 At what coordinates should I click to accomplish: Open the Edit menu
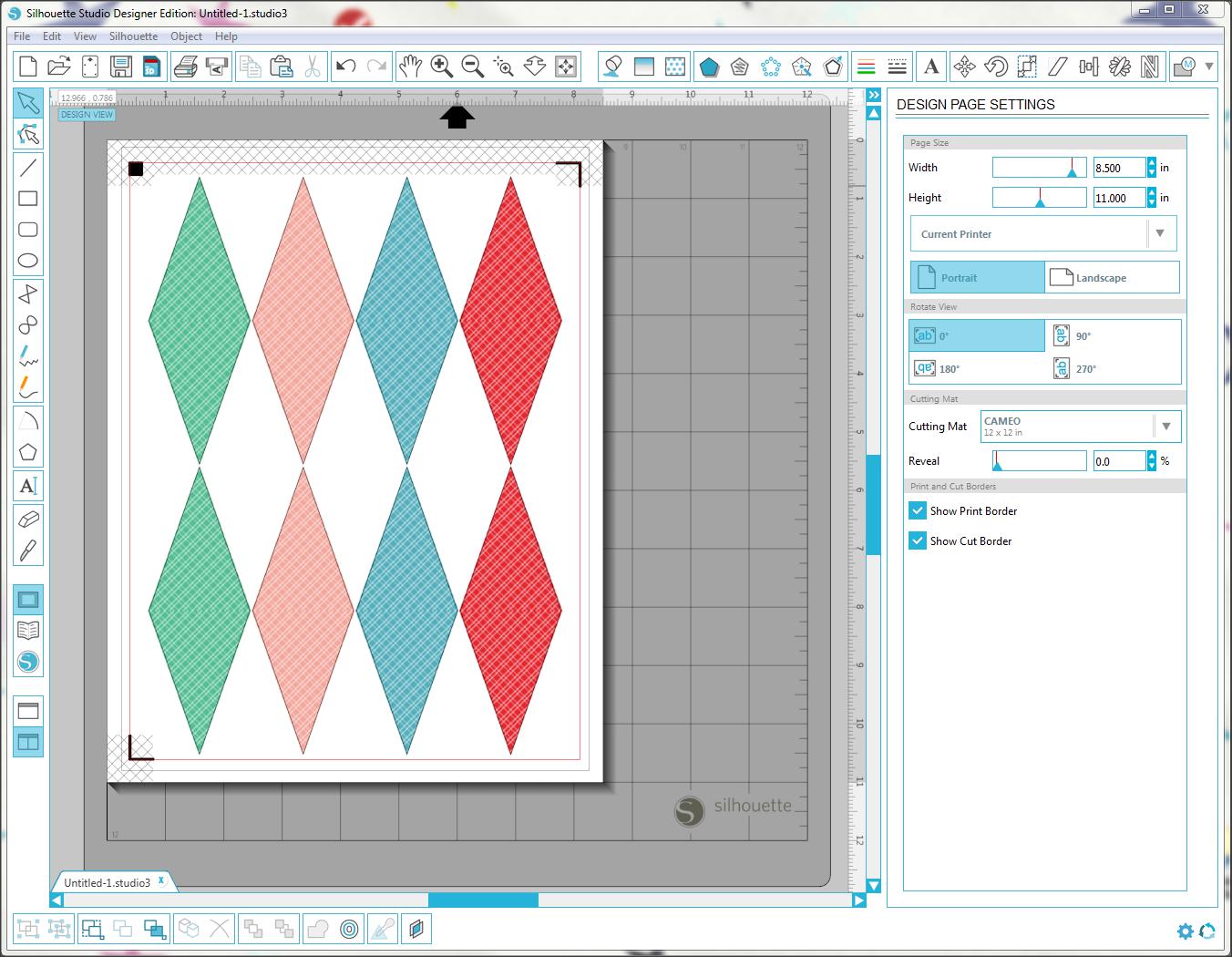pos(52,36)
